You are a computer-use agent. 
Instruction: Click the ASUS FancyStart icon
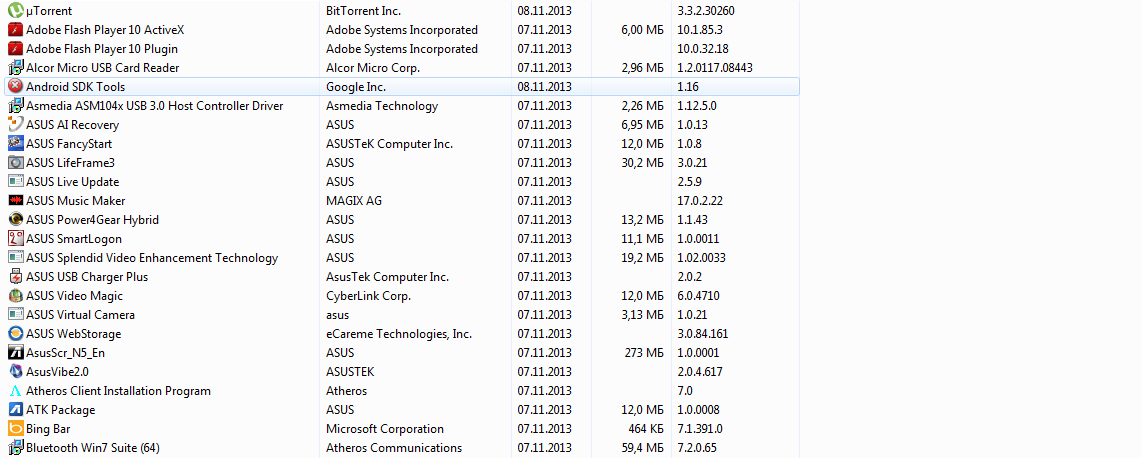(15, 143)
